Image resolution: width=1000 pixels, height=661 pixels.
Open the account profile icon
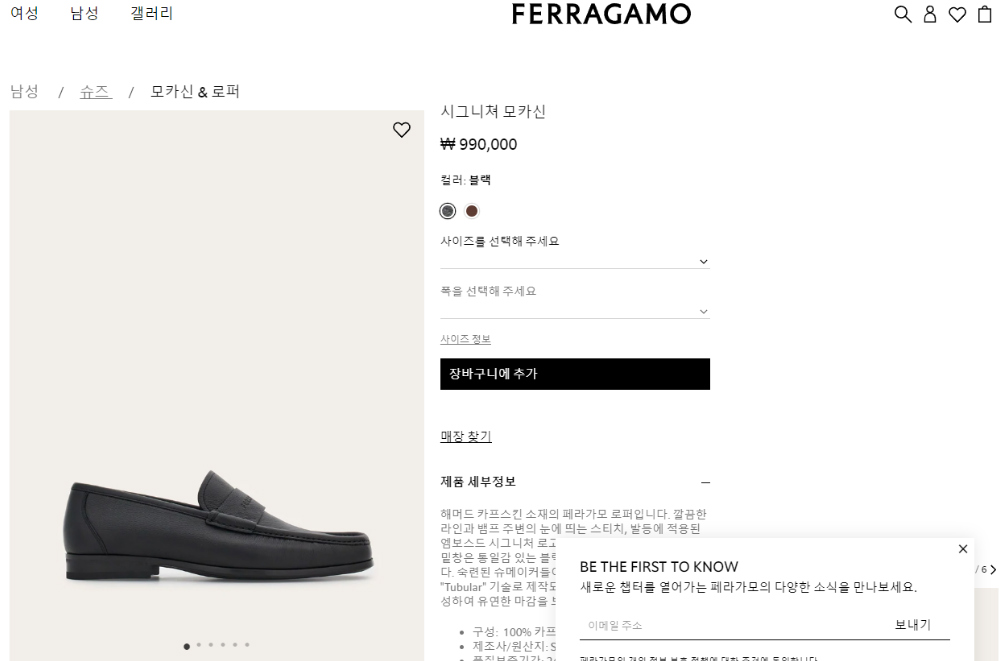pos(930,14)
